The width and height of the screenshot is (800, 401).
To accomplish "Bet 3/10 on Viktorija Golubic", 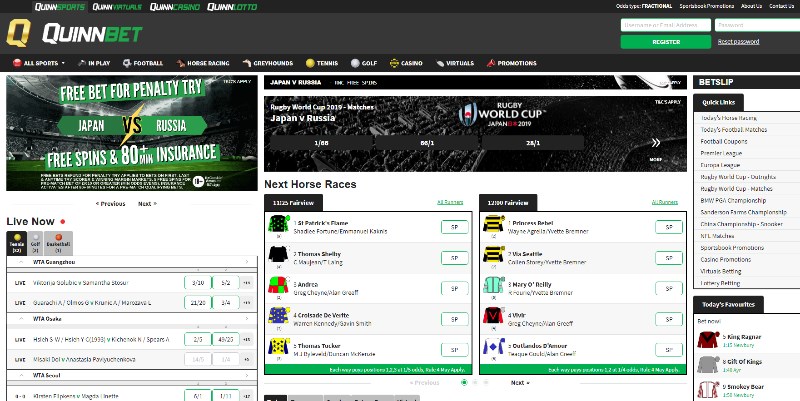I will pyautogui.click(x=198, y=283).
